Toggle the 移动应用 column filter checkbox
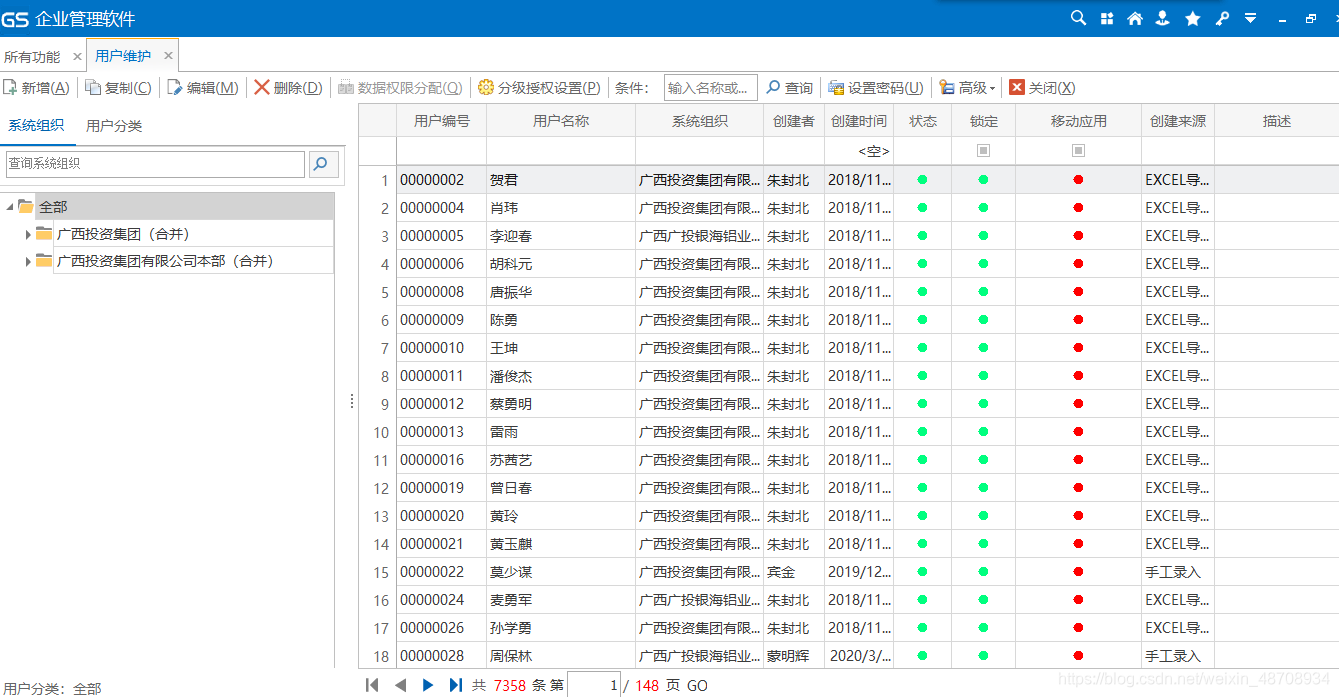Image resolution: width=1339 pixels, height=697 pixels. 1078,150
